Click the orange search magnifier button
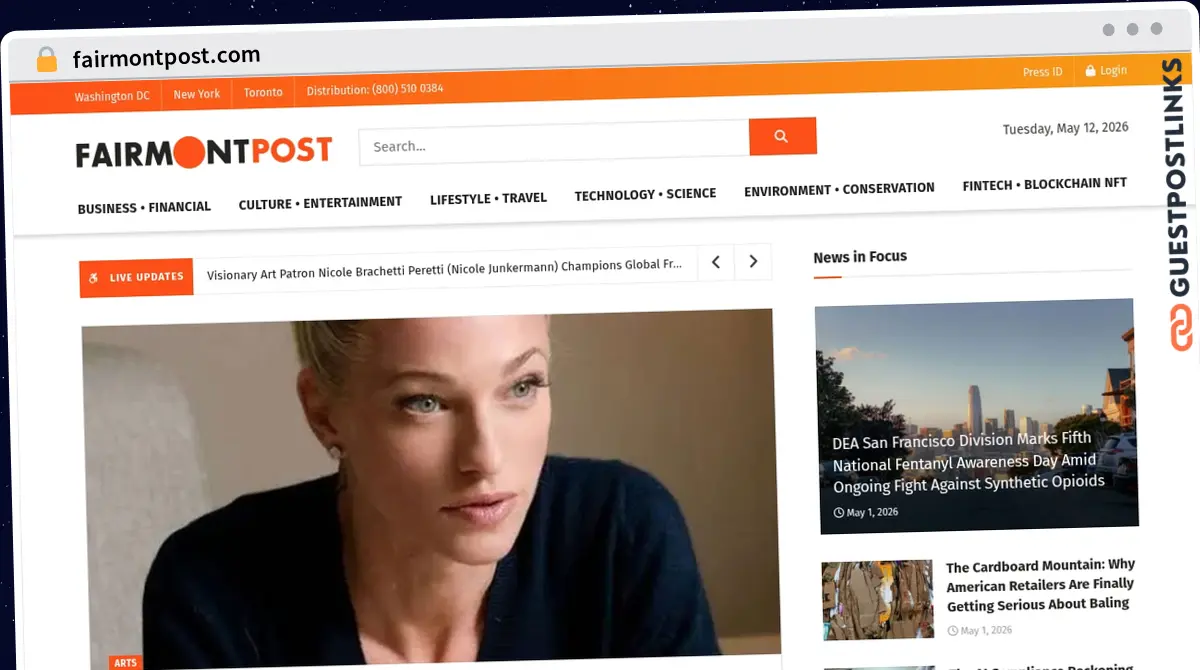 [782, 136]
